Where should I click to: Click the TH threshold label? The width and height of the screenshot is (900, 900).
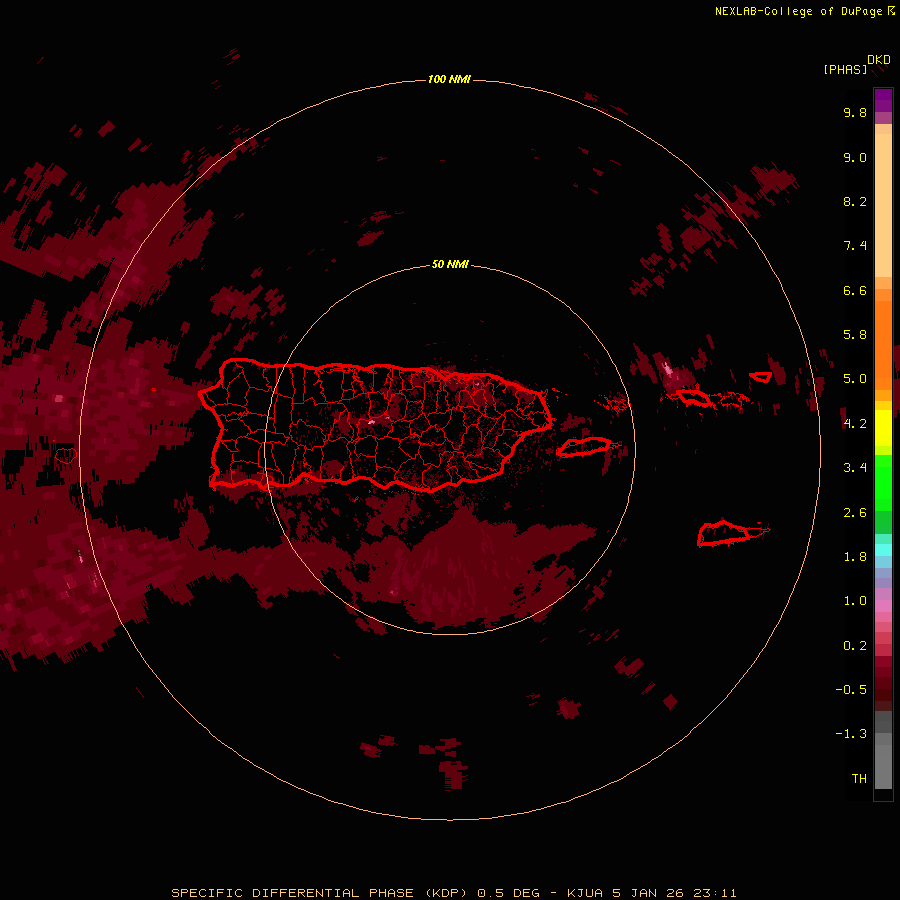coord(859,779)
